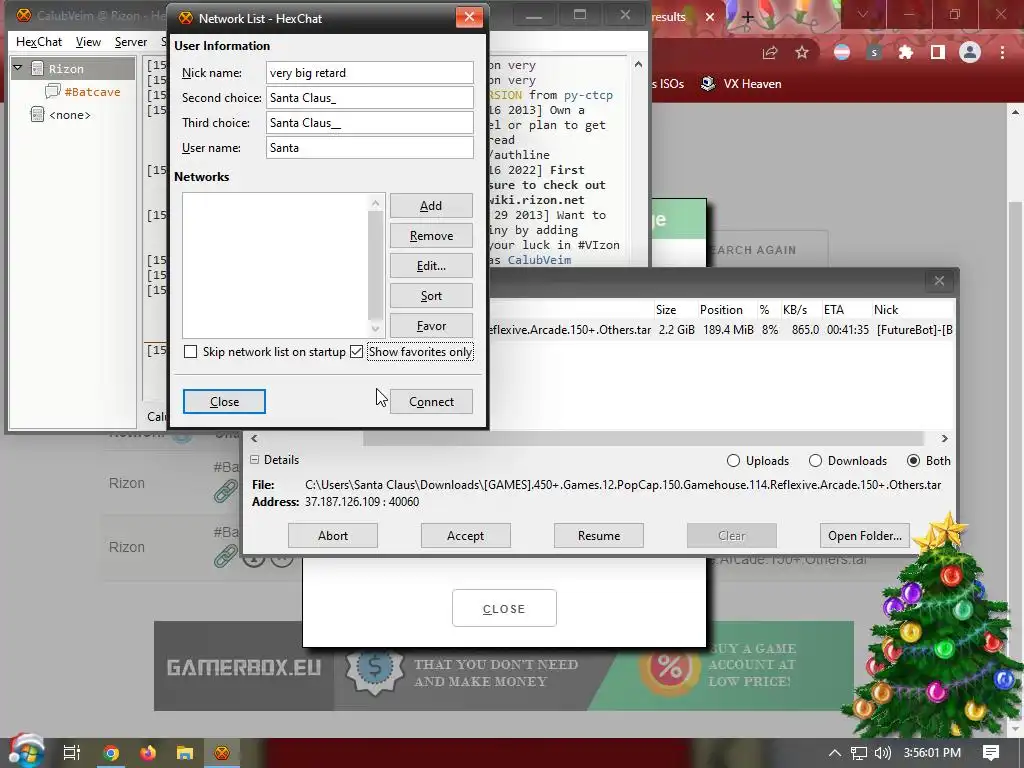Open the HexChat menu
The height and width of the screenshot is (768, 1024).
39,42
